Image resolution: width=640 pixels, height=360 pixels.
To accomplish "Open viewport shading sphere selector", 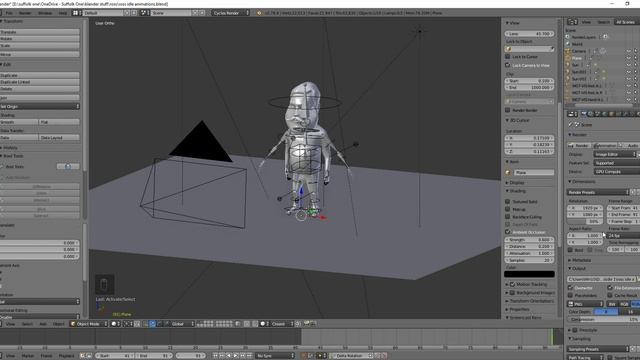I will pyautogui.click(x=116, y=324).
